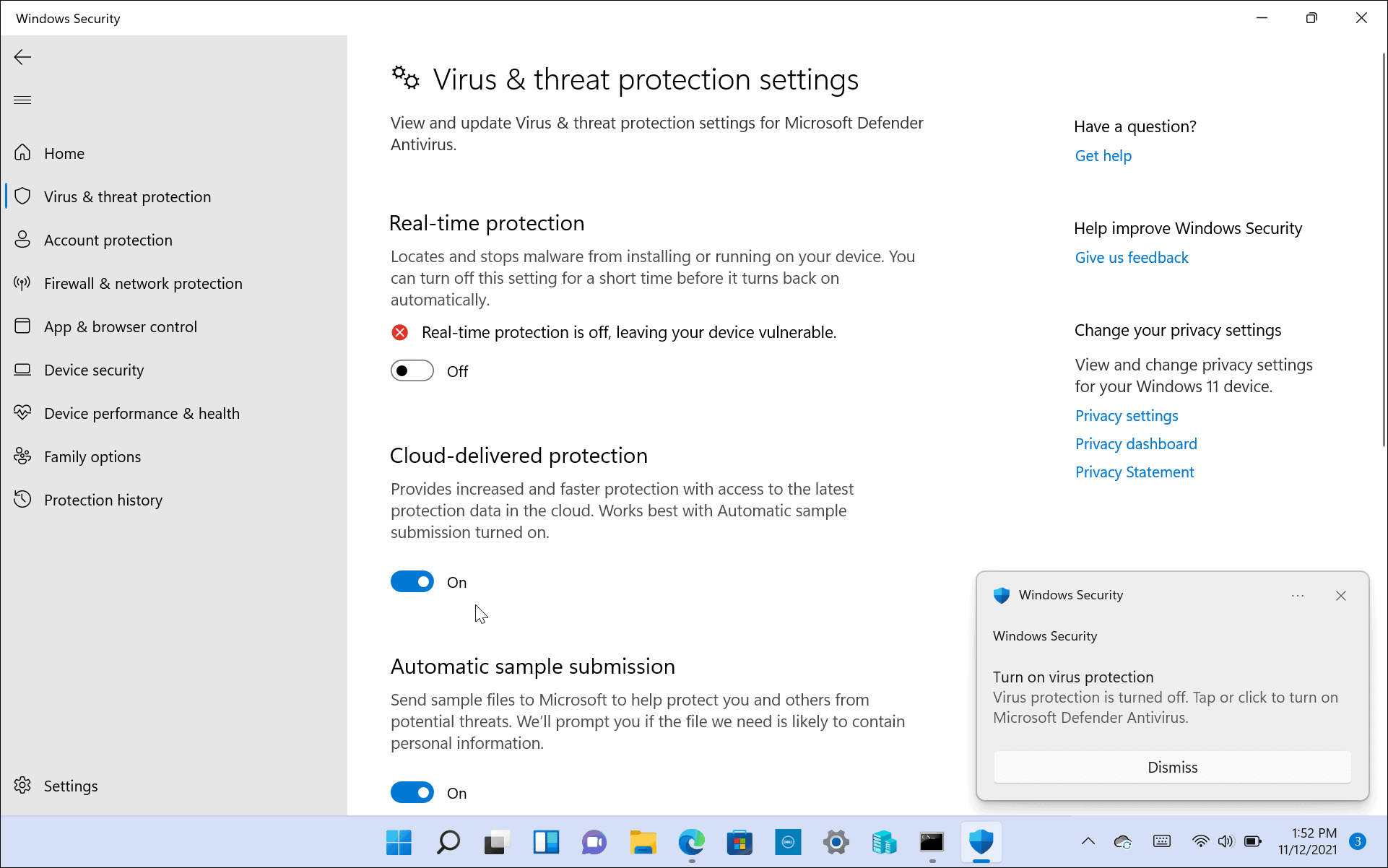Click the Home house icon
The image size is (1388, 868).
[23, 153]
